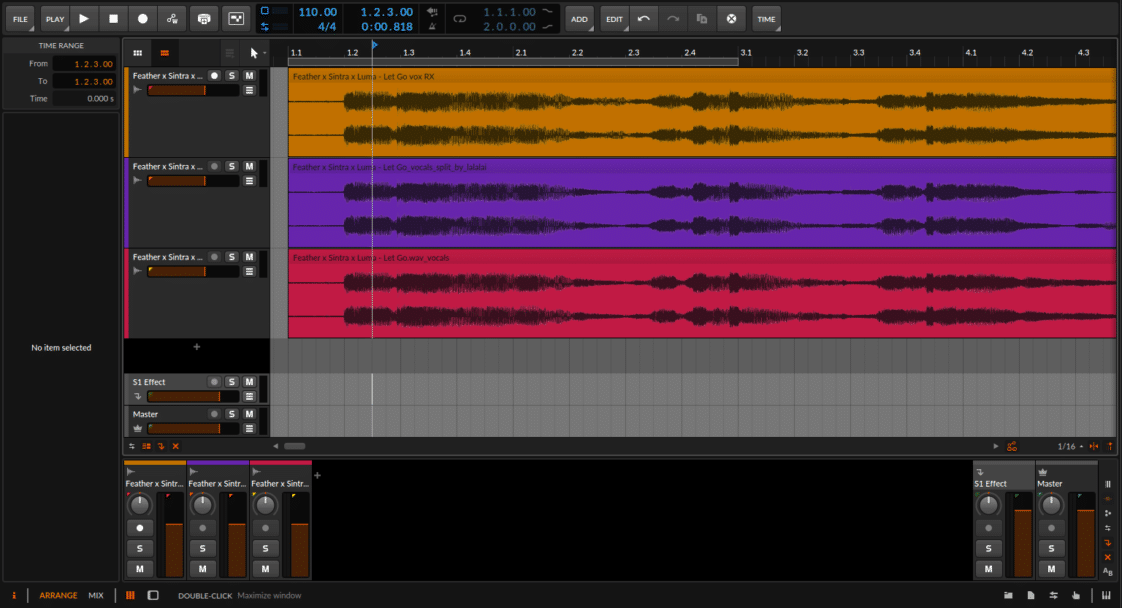Switch to the MIX tab

[96, 595]
